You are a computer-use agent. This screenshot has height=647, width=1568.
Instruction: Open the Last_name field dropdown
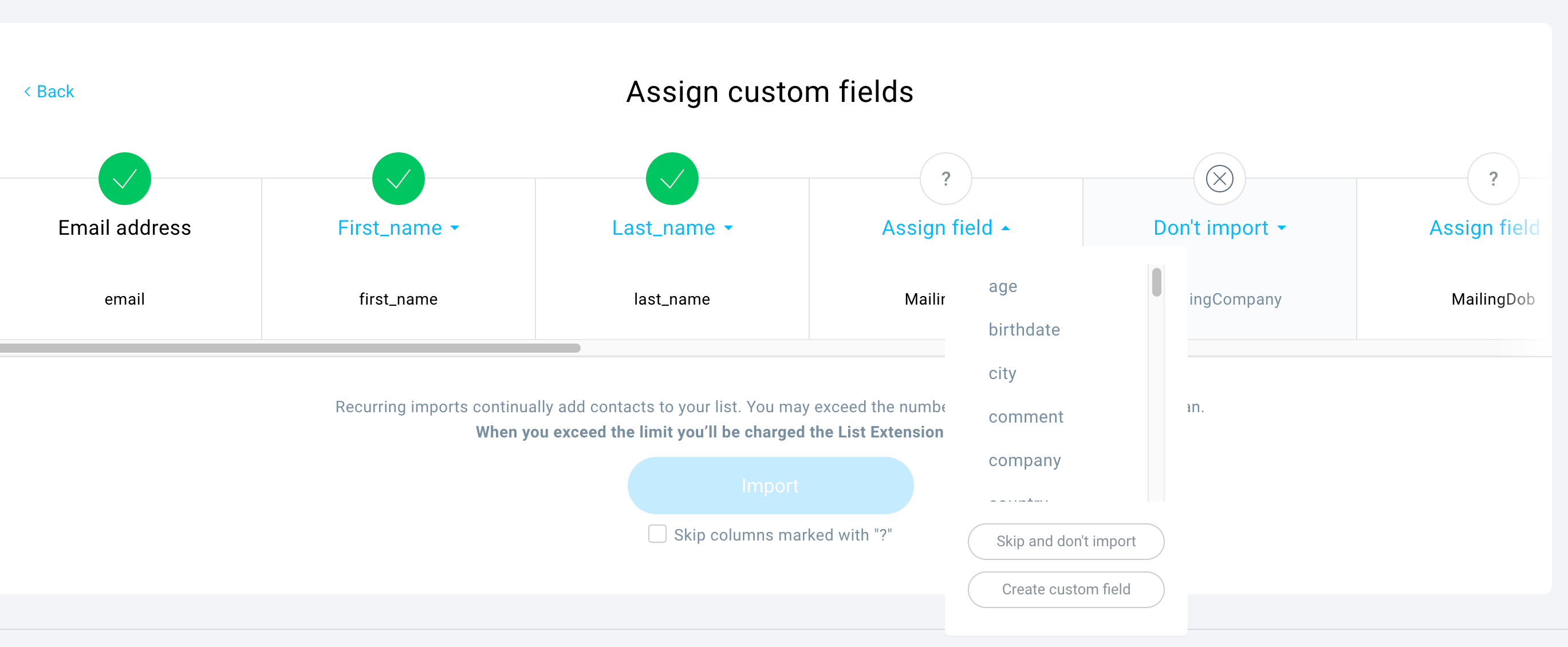coord(672,228)
